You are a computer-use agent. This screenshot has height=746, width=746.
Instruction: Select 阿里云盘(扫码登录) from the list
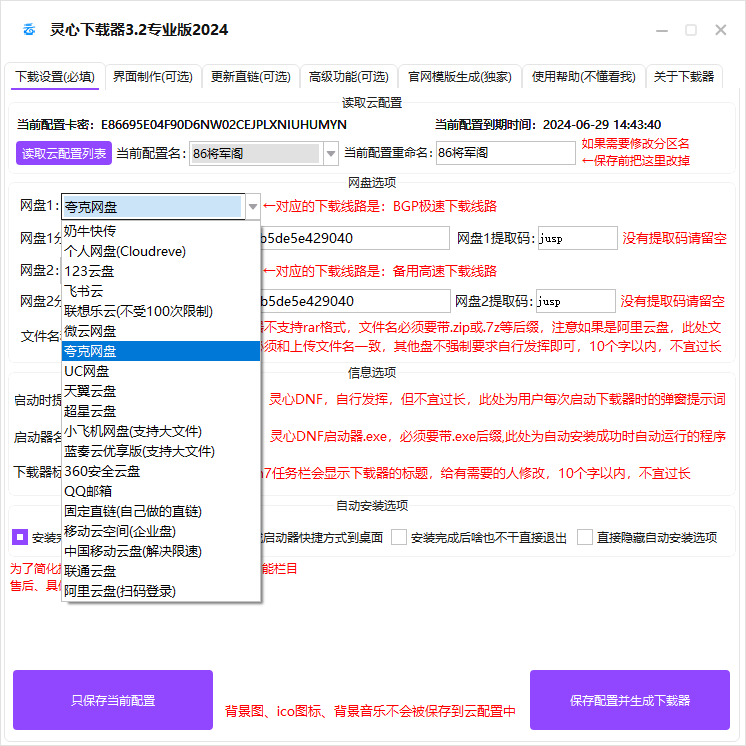[x=120, y=591]
